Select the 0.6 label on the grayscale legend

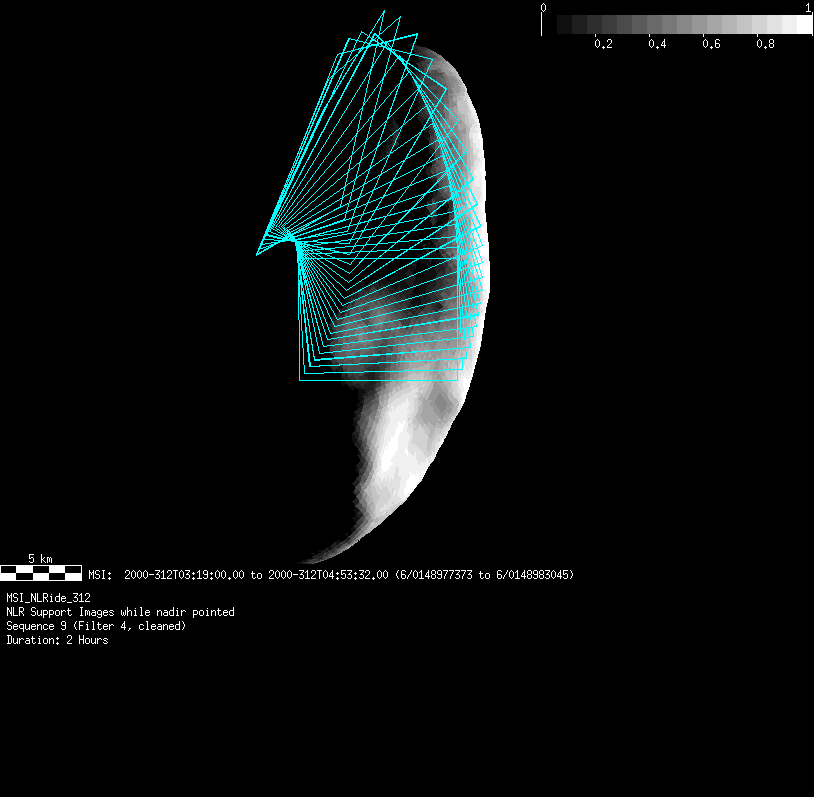point(711,45)
